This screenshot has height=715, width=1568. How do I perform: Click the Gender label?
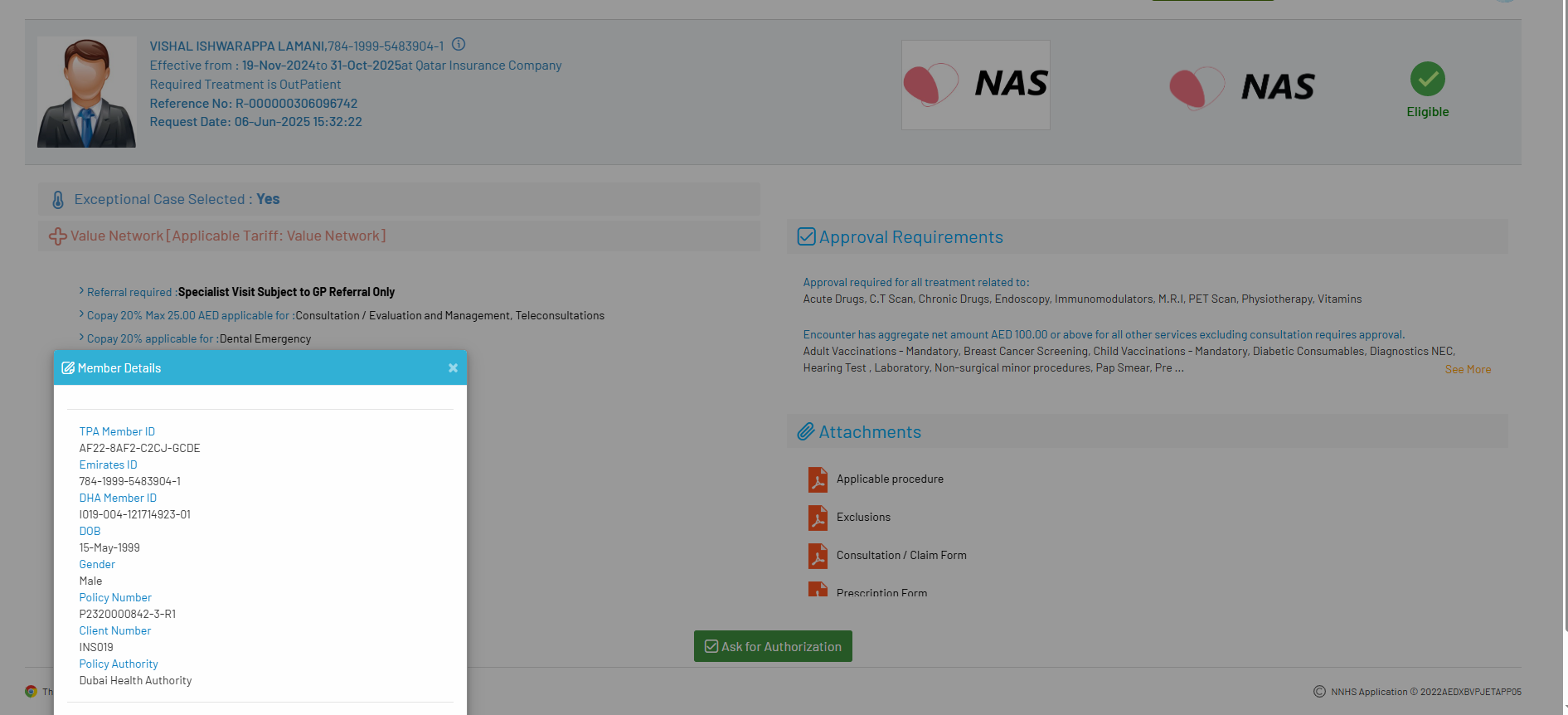click(x=97, y=564)
